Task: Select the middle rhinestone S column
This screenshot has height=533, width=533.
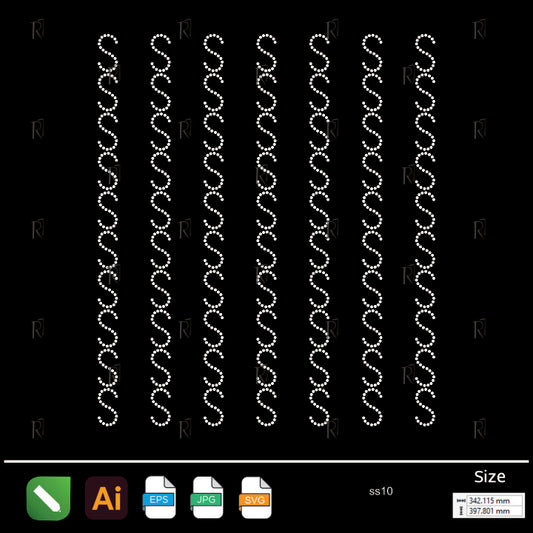Action: point(266,230)
